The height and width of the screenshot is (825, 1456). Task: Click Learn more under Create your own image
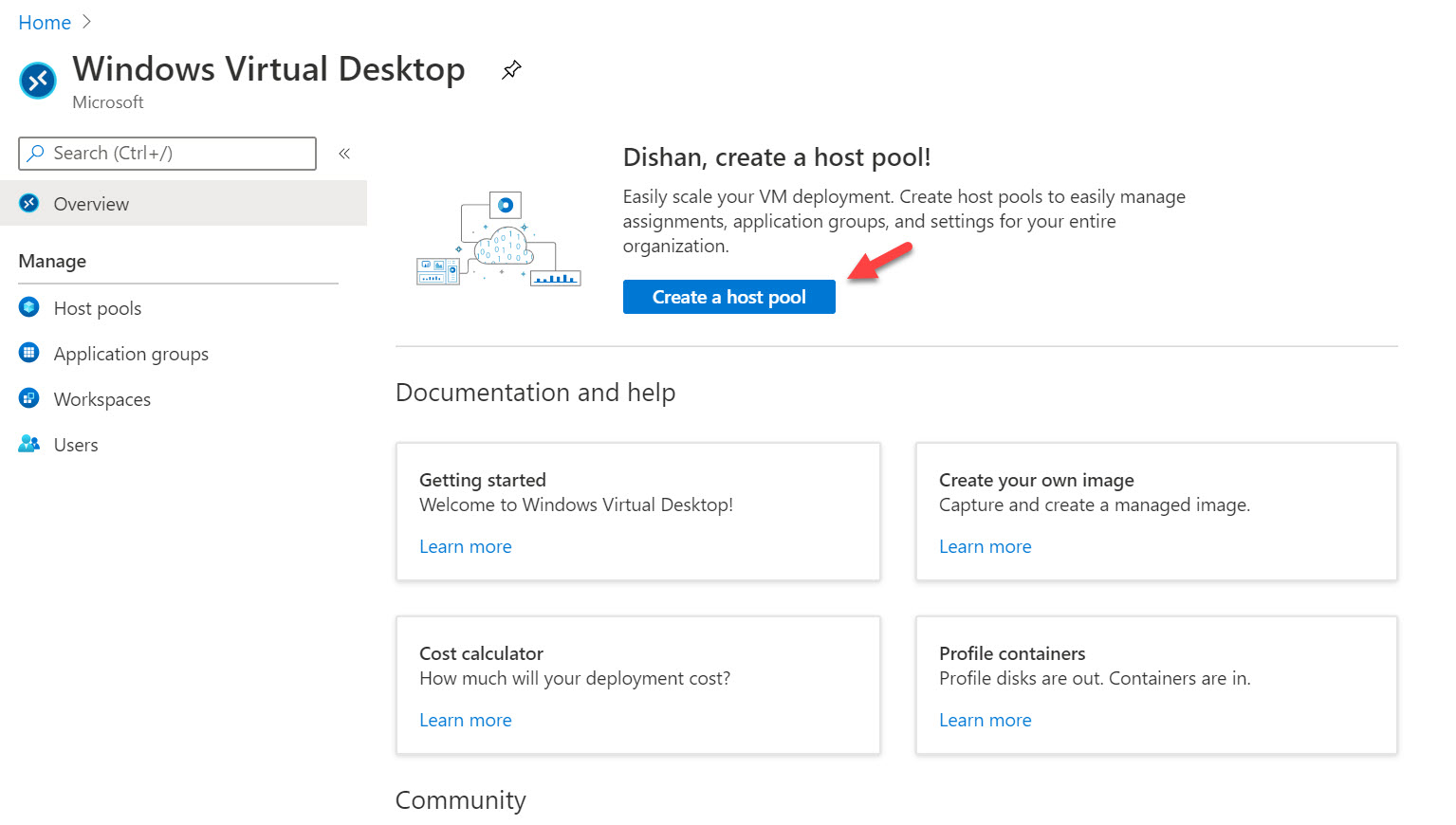[985, 546]
